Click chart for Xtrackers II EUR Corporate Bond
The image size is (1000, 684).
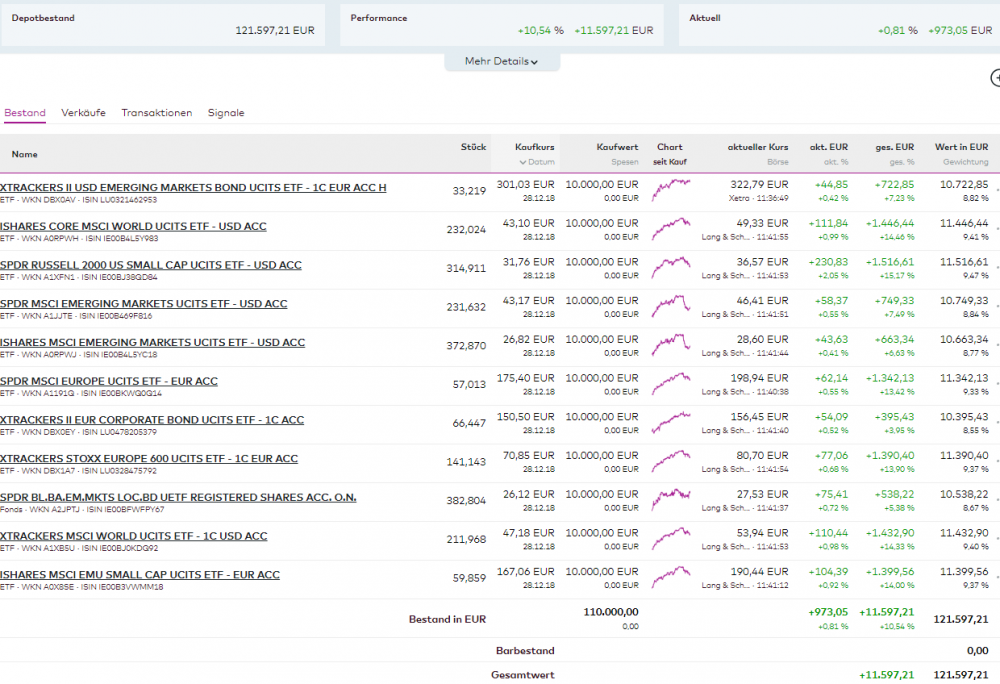pos(670,420)
